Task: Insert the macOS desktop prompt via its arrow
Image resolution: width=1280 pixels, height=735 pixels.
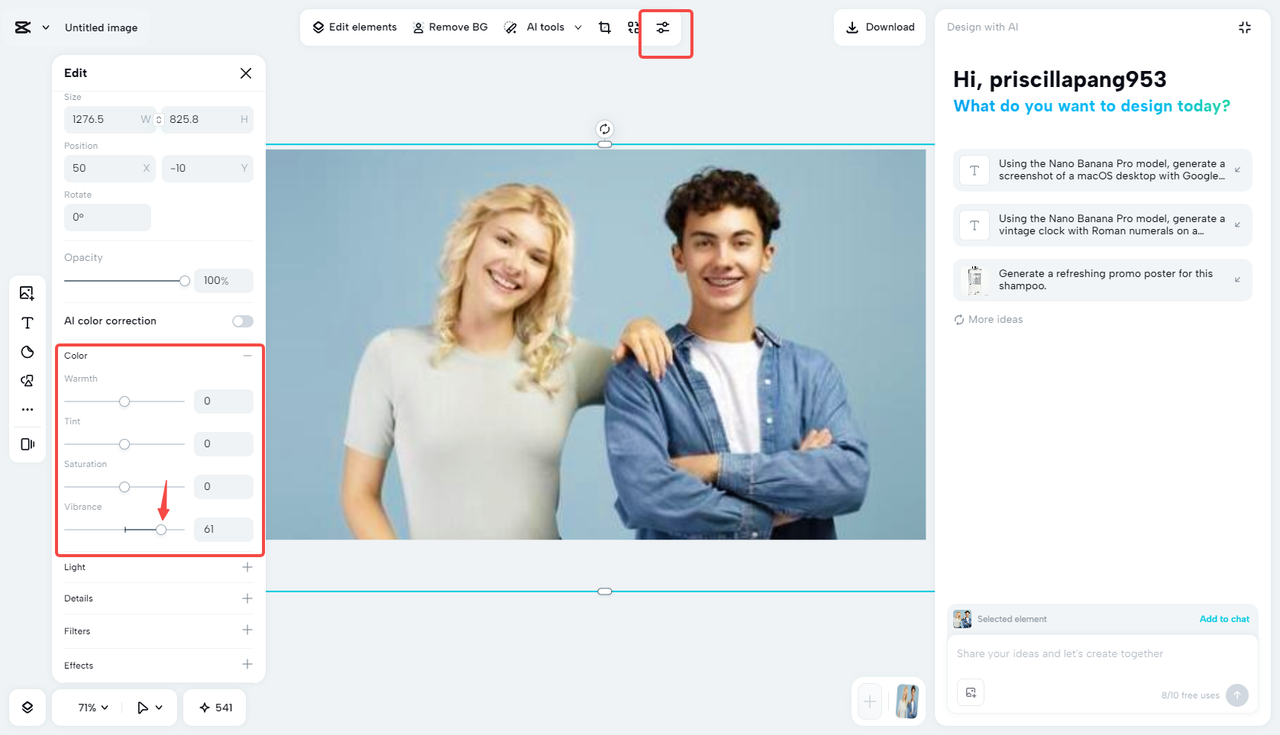Action: (1237, 170)
